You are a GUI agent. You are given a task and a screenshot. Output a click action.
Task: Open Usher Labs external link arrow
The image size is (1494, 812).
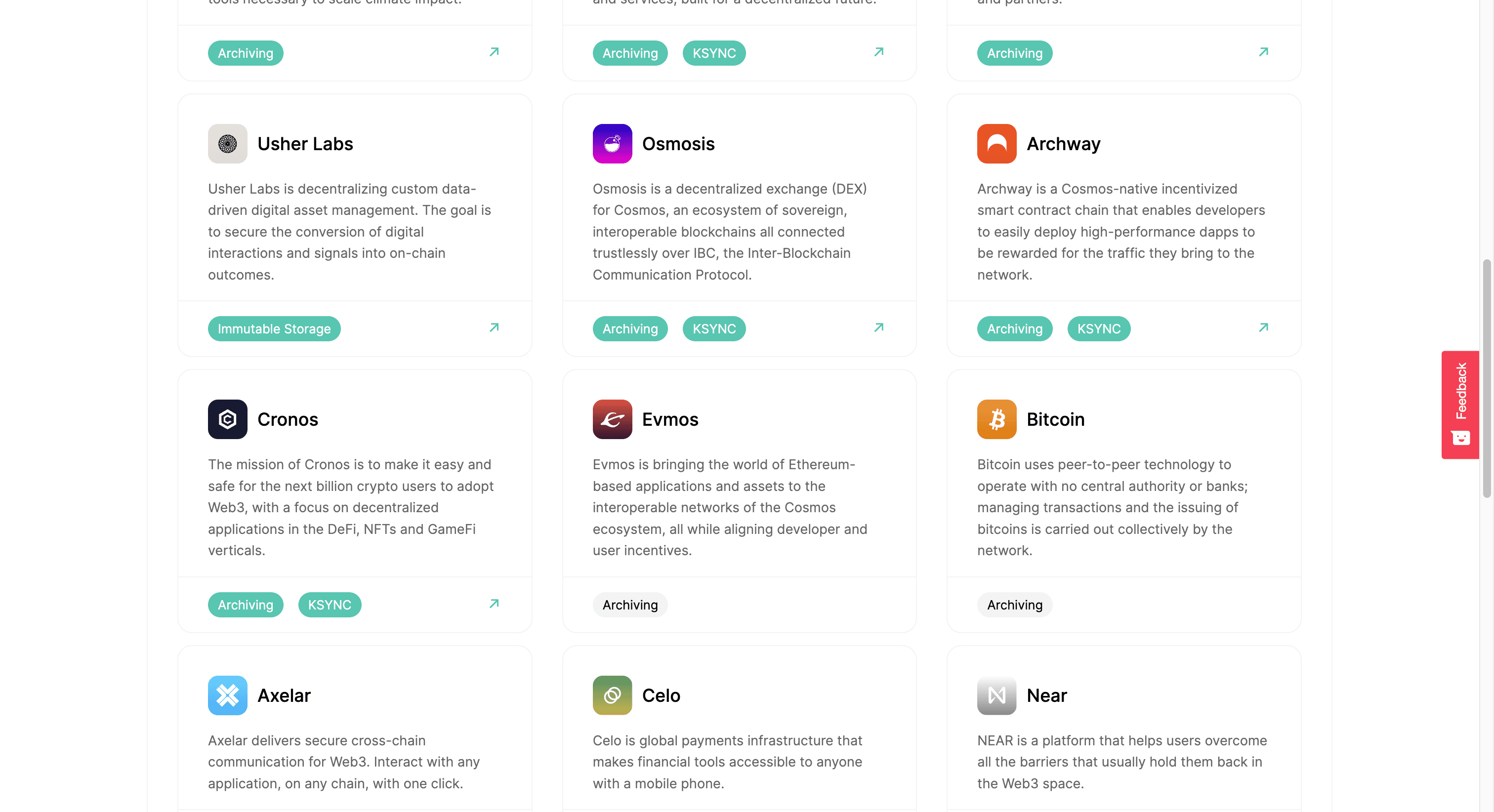494,327
